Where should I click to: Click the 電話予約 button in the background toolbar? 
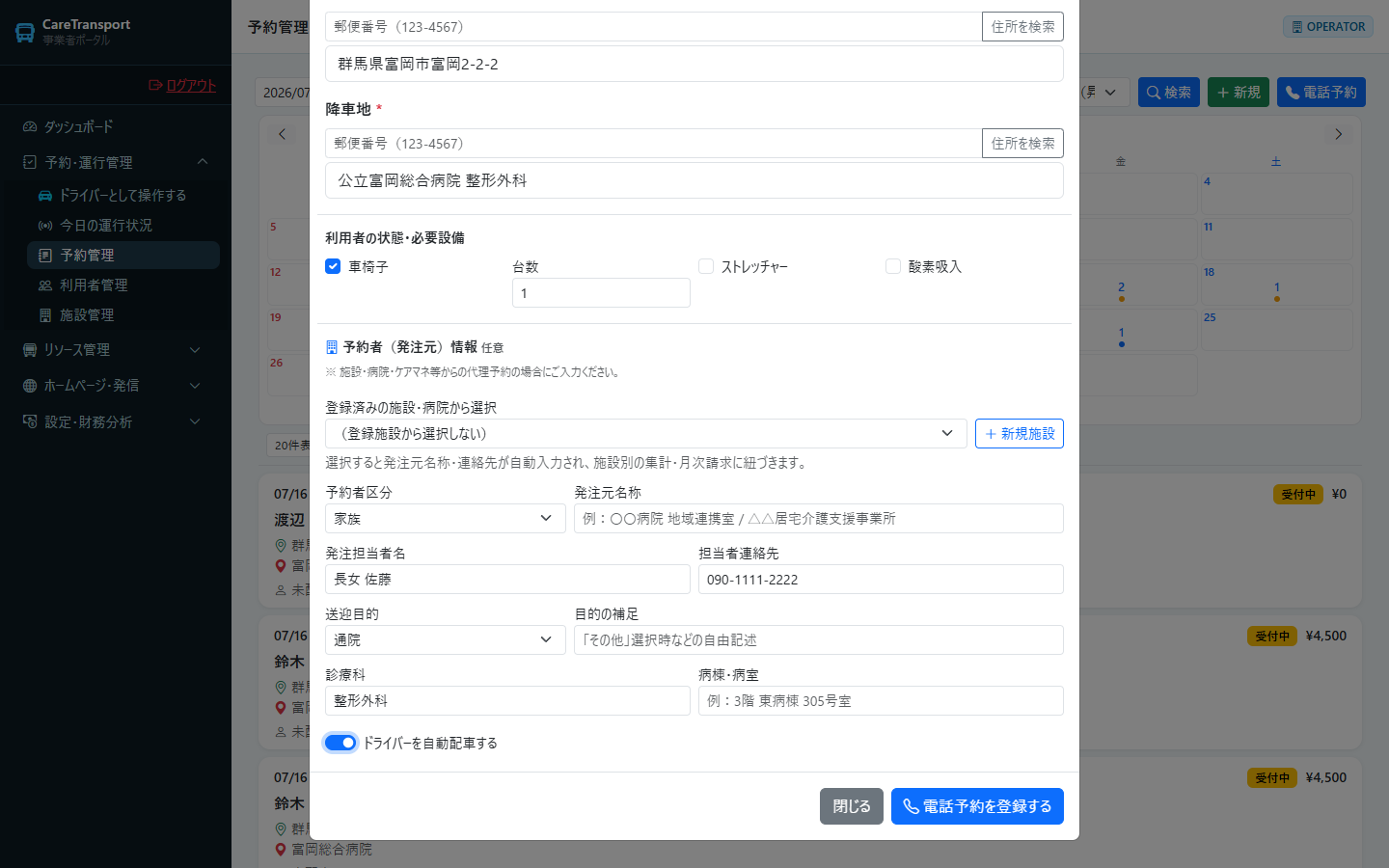pos(1321,92)
